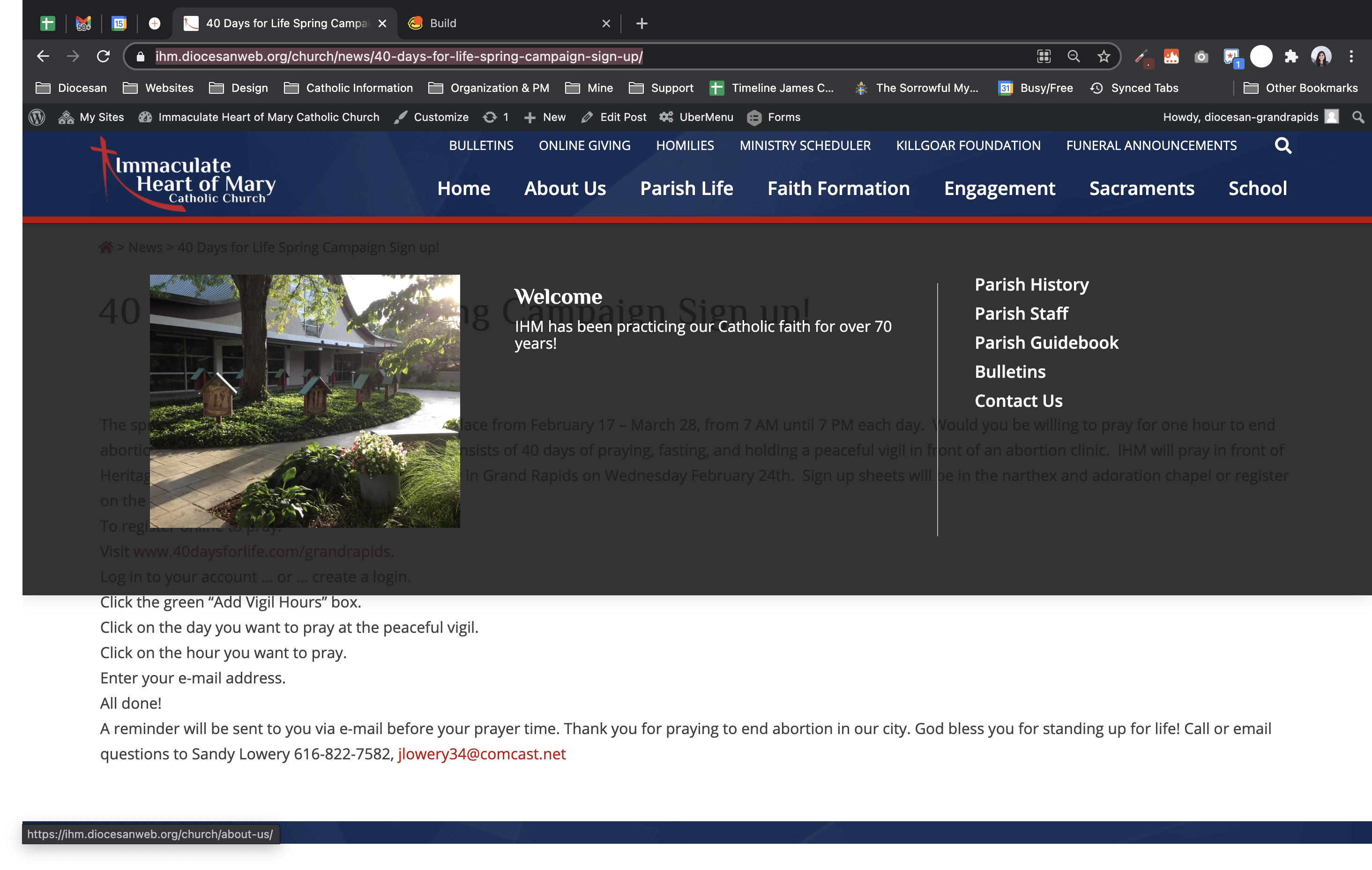Click the church courtyard photo
The height and width of the screenshot is (870, 1372).
pyautogui.click(x=305, y=401)
